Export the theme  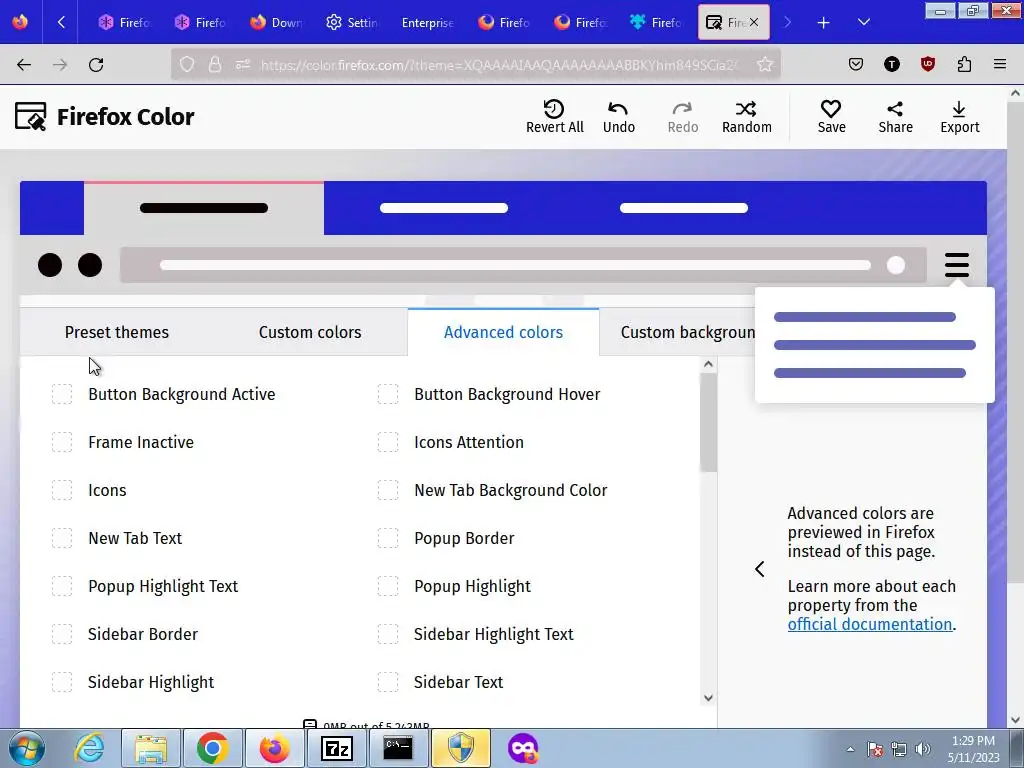tap(959, 117)
